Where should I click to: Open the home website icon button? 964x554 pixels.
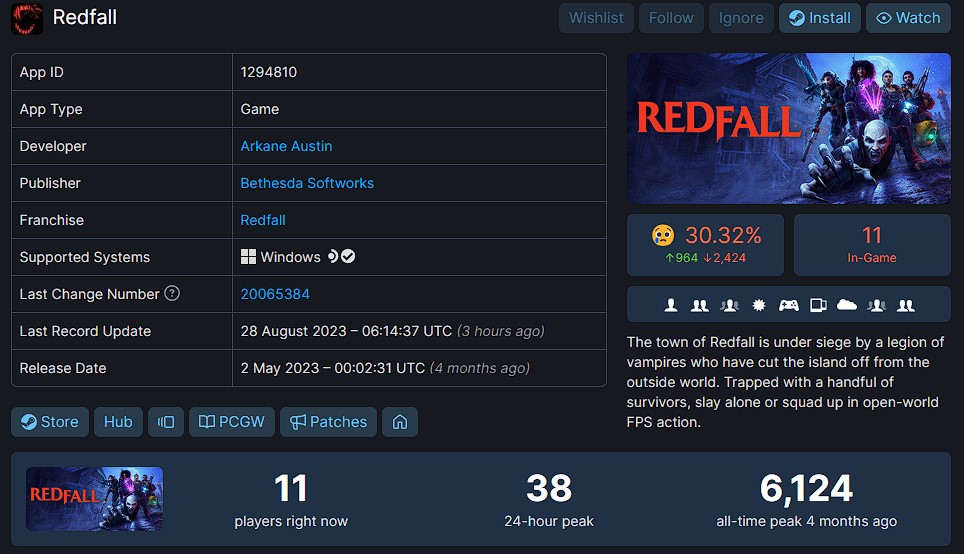[400, 422]
